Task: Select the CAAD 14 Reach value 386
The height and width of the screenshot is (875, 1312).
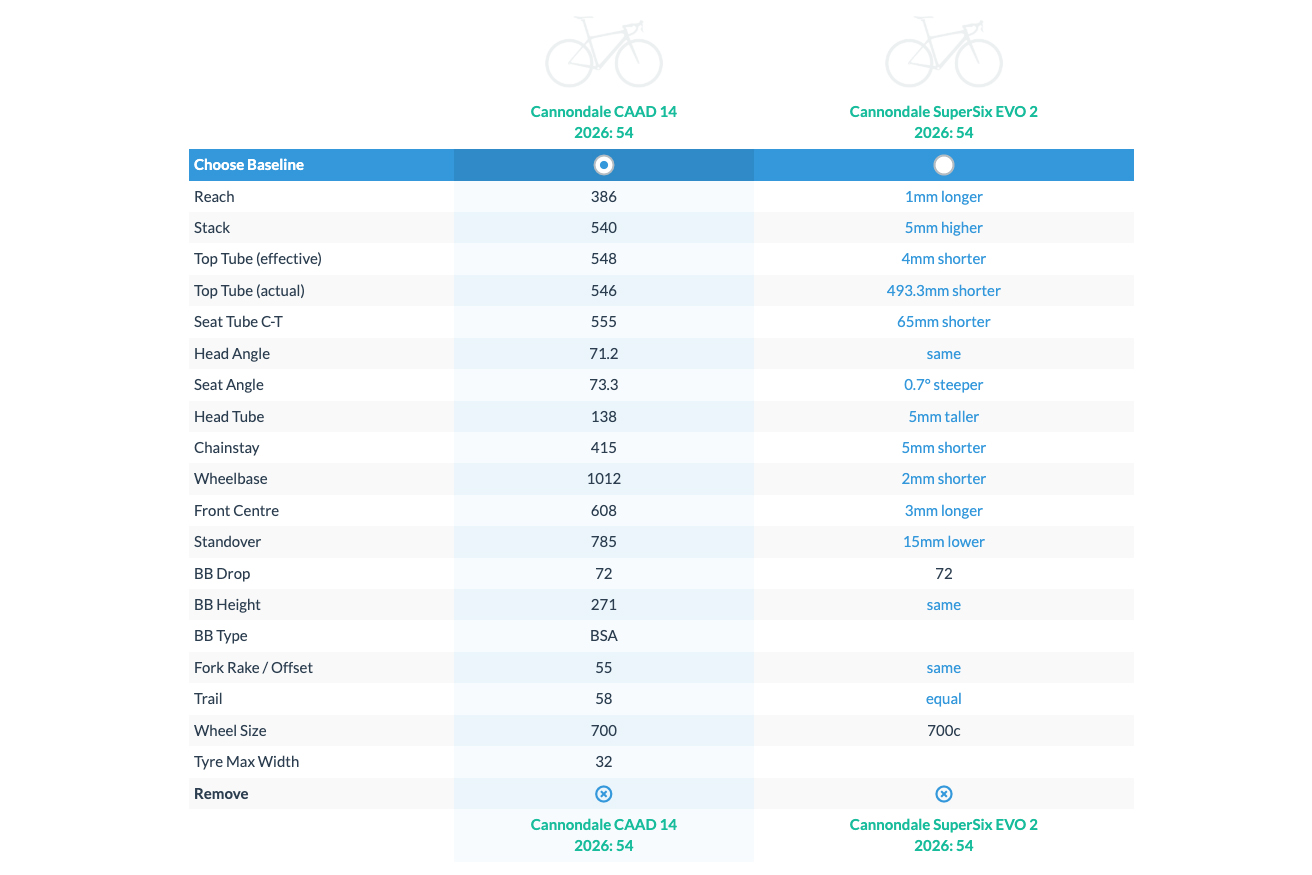Action: (x=604, y=196)
